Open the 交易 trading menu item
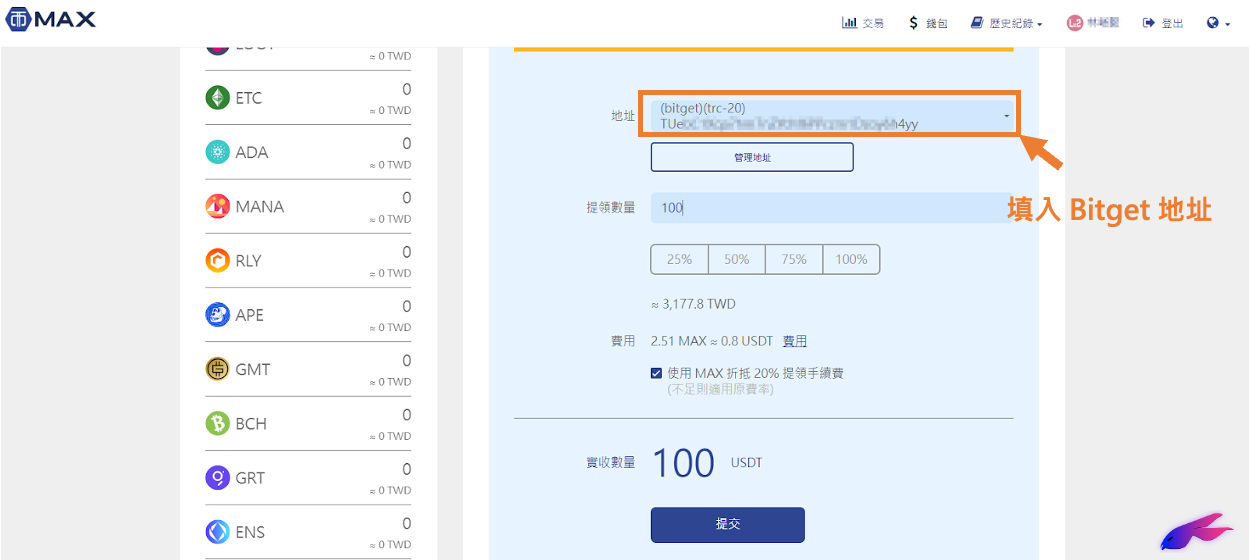Screen dimensions: 1250x560 point(863,22)
